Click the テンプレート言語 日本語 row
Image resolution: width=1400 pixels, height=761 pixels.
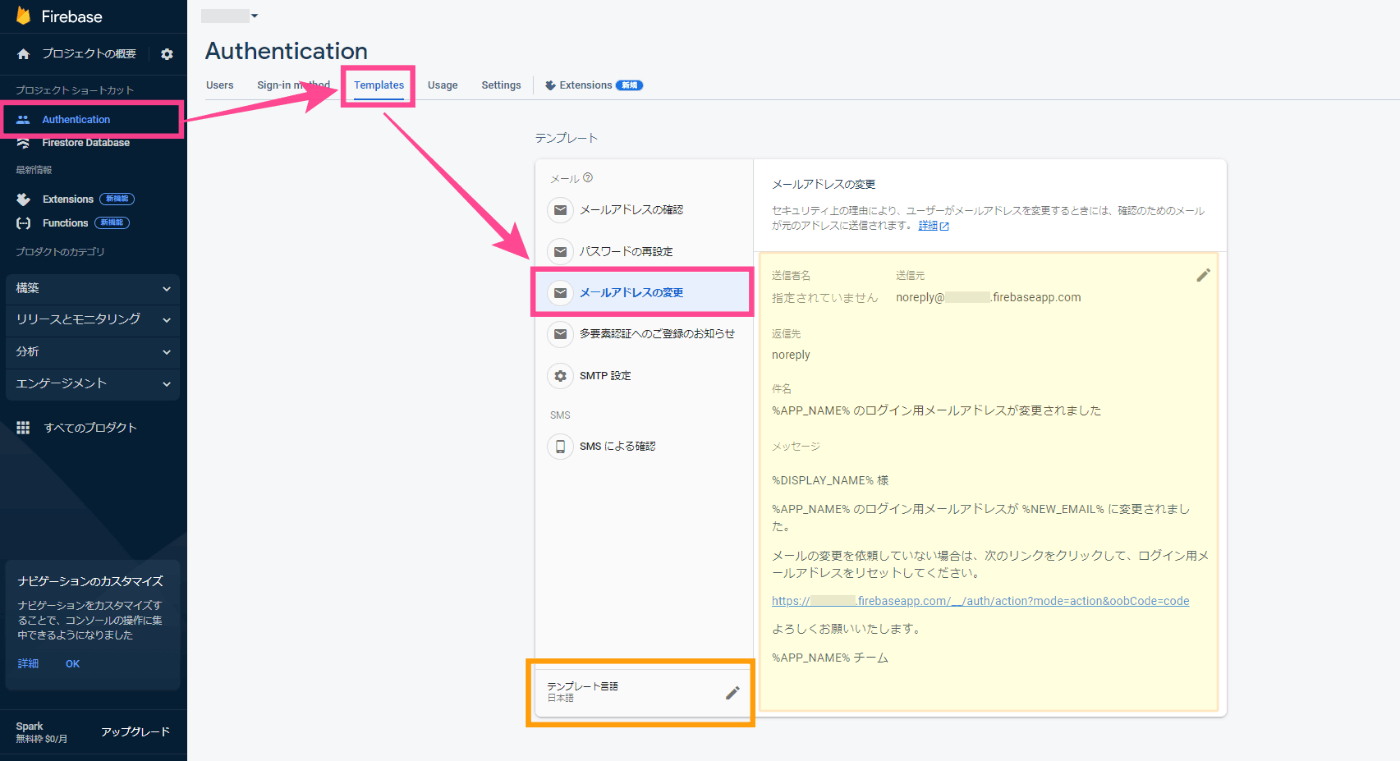[x=643, y=692]
